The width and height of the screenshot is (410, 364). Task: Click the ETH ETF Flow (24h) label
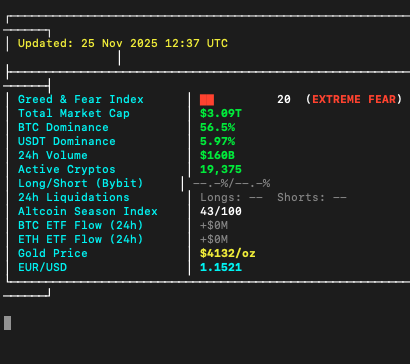pos(81,239)
